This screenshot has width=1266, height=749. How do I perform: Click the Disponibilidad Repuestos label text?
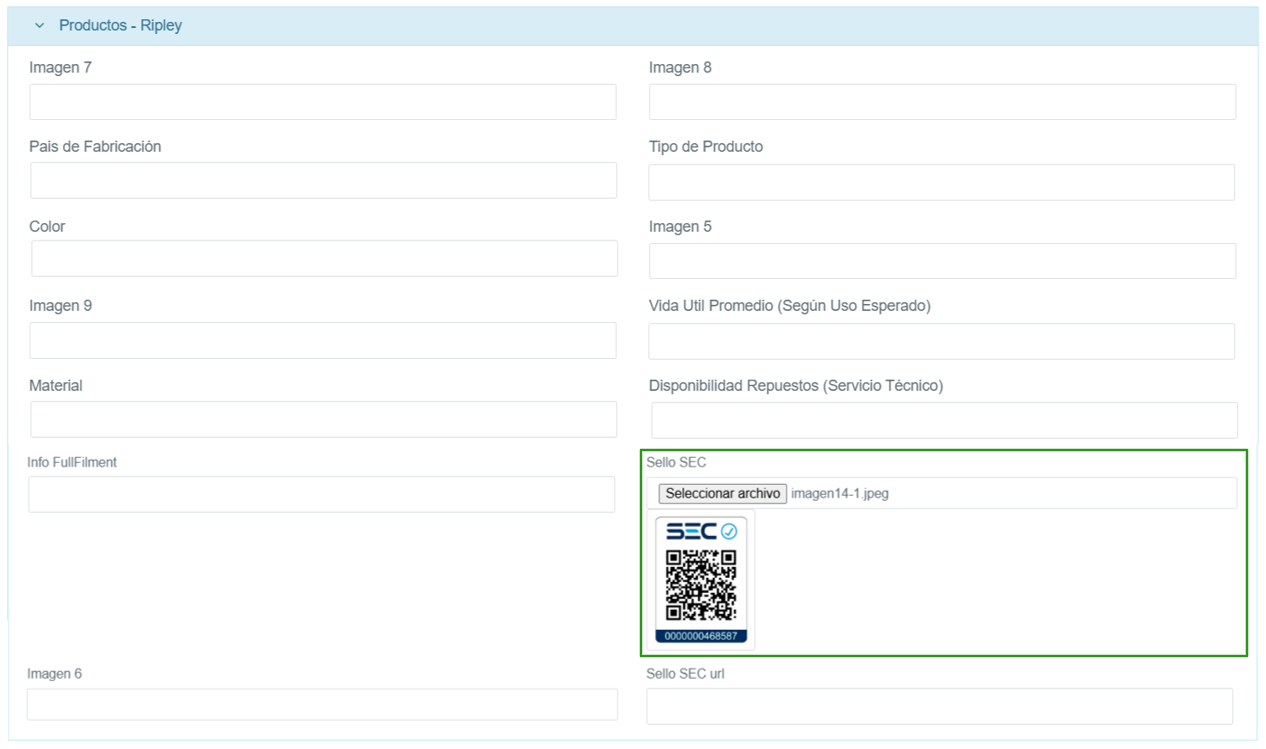[796, 385]
